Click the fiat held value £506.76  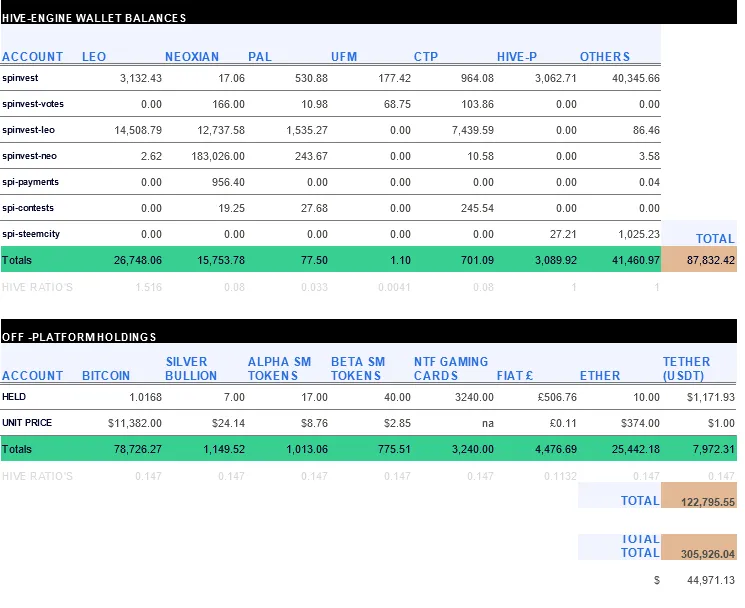[x=557, y=397]
